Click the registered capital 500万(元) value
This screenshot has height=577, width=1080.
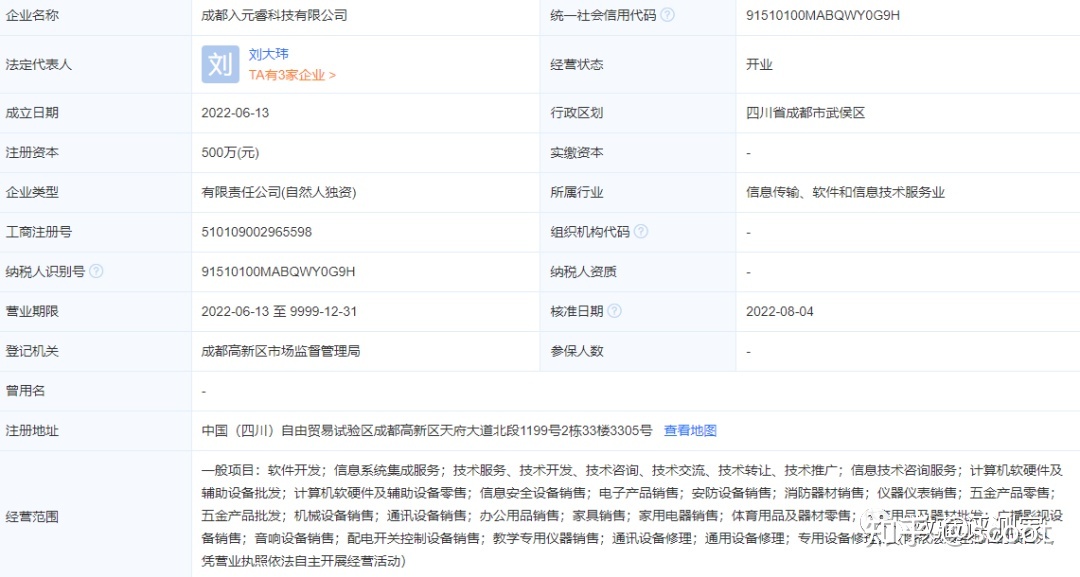point(230,152)
